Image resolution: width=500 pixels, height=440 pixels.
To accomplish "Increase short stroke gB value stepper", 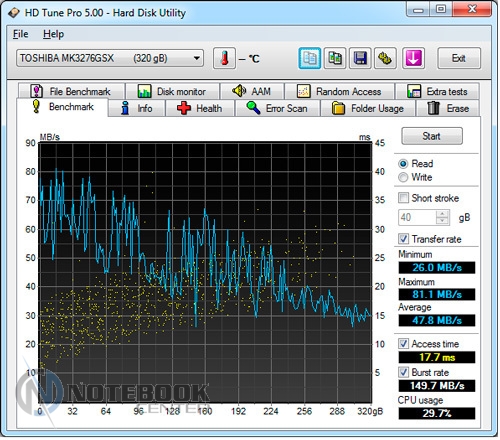I will tap(442, 214).
